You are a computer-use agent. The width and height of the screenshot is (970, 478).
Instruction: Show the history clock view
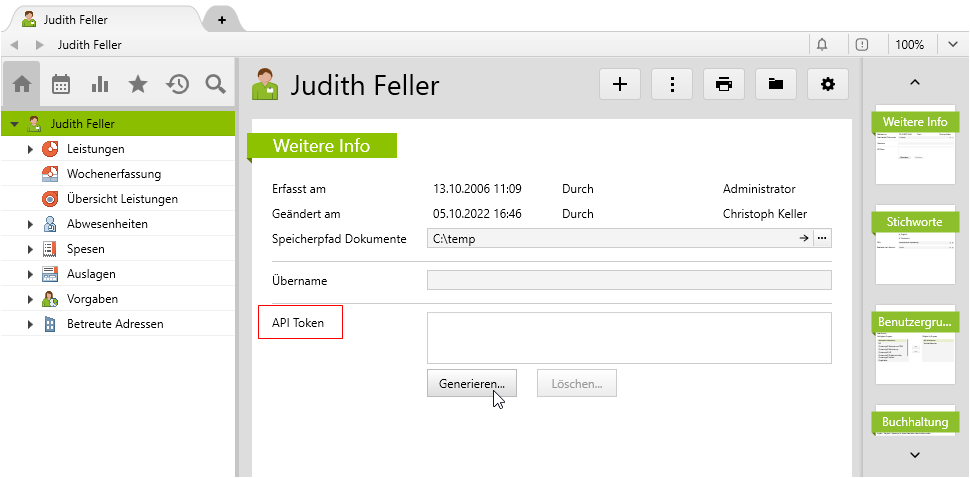click(177, 85)
